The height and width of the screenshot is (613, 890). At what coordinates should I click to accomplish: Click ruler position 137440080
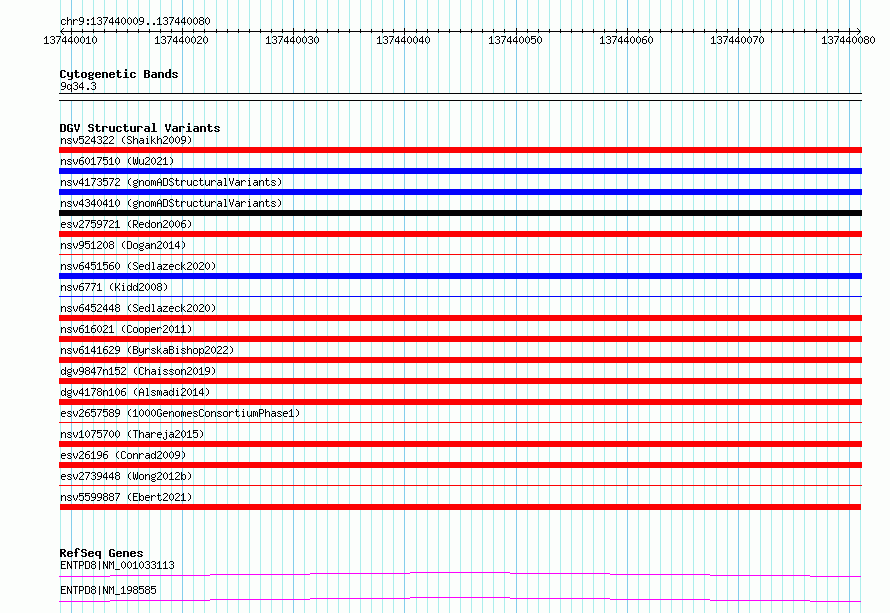coord(848,40)
